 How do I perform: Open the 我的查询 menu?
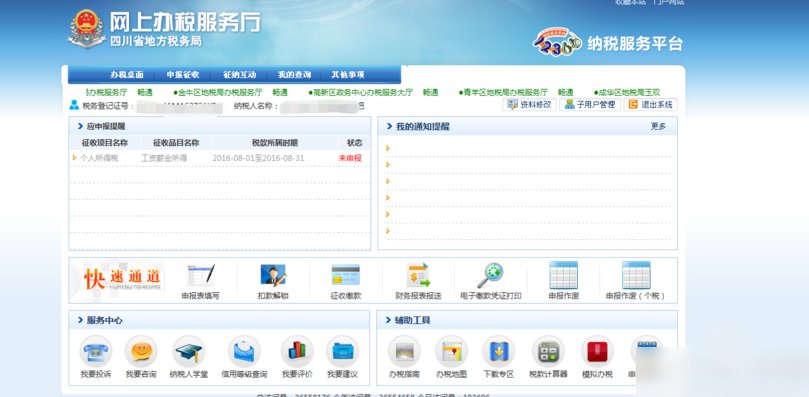pos(294,75)
